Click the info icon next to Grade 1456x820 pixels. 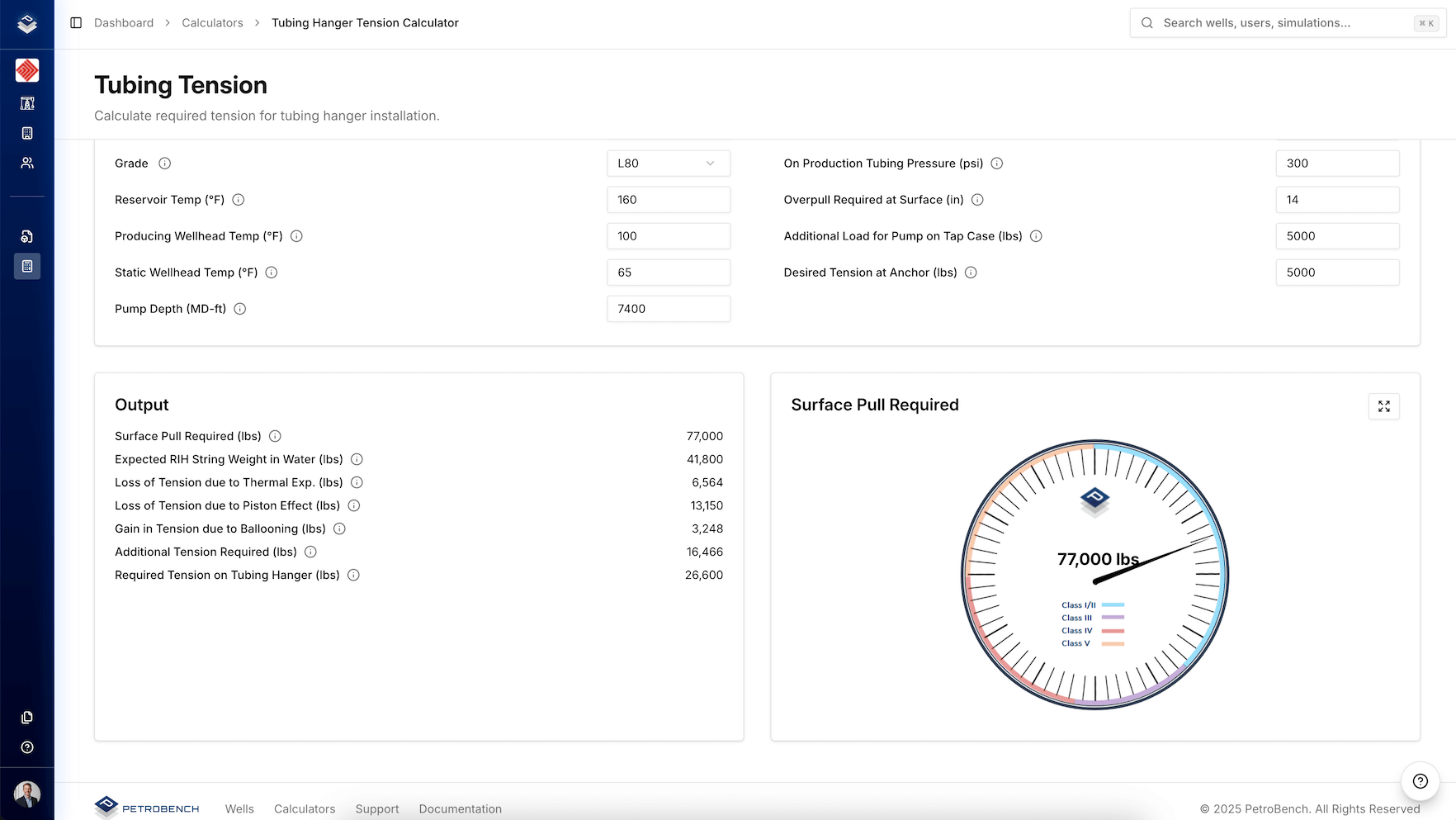point(164,164)
